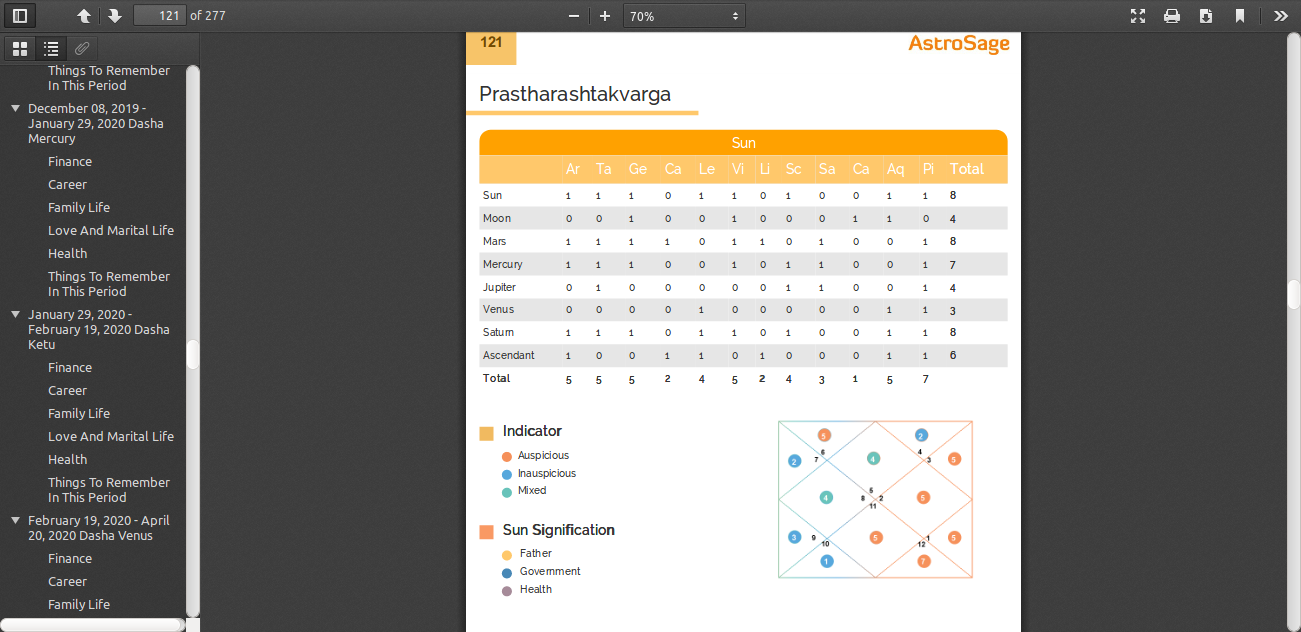Download the PDF file

[1206, 16]
